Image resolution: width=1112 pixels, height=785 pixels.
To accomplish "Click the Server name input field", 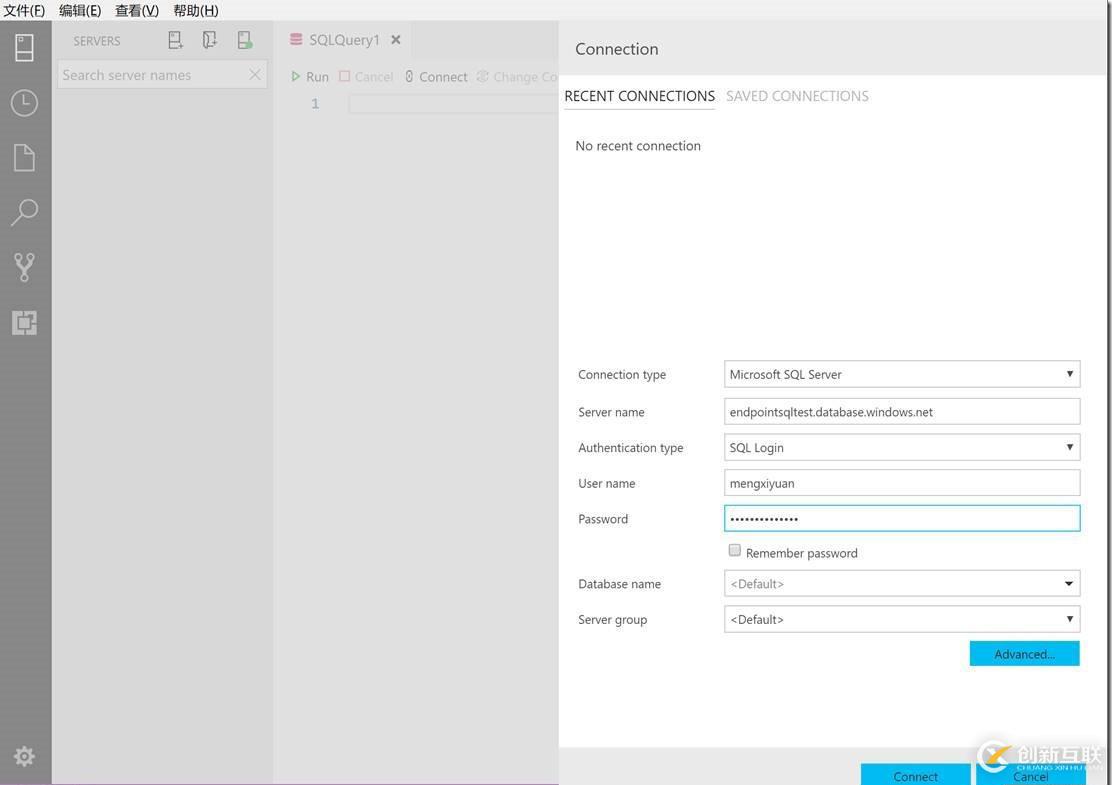I will tap(902, 412).
